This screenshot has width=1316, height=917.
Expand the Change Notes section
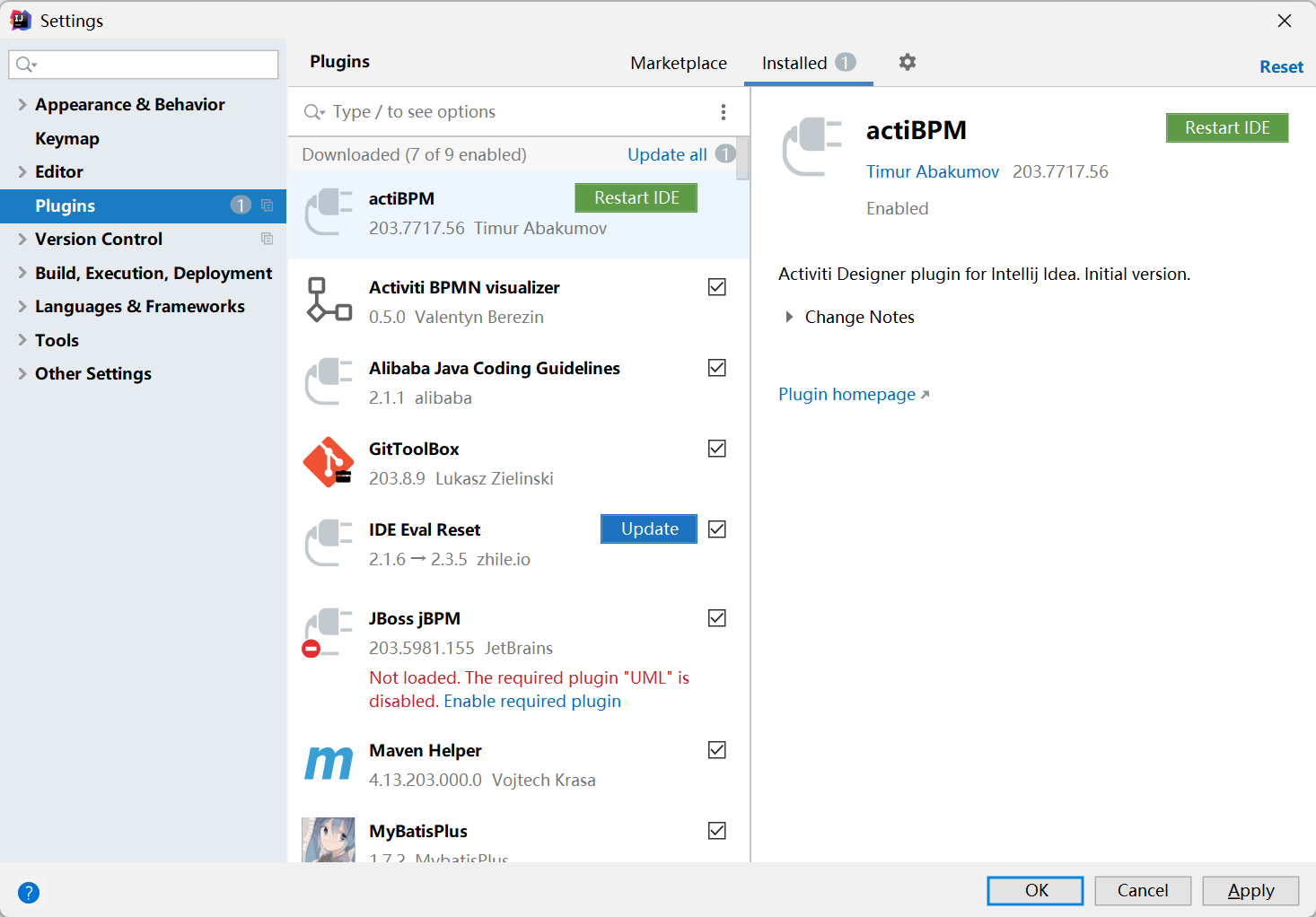(789, 317)
